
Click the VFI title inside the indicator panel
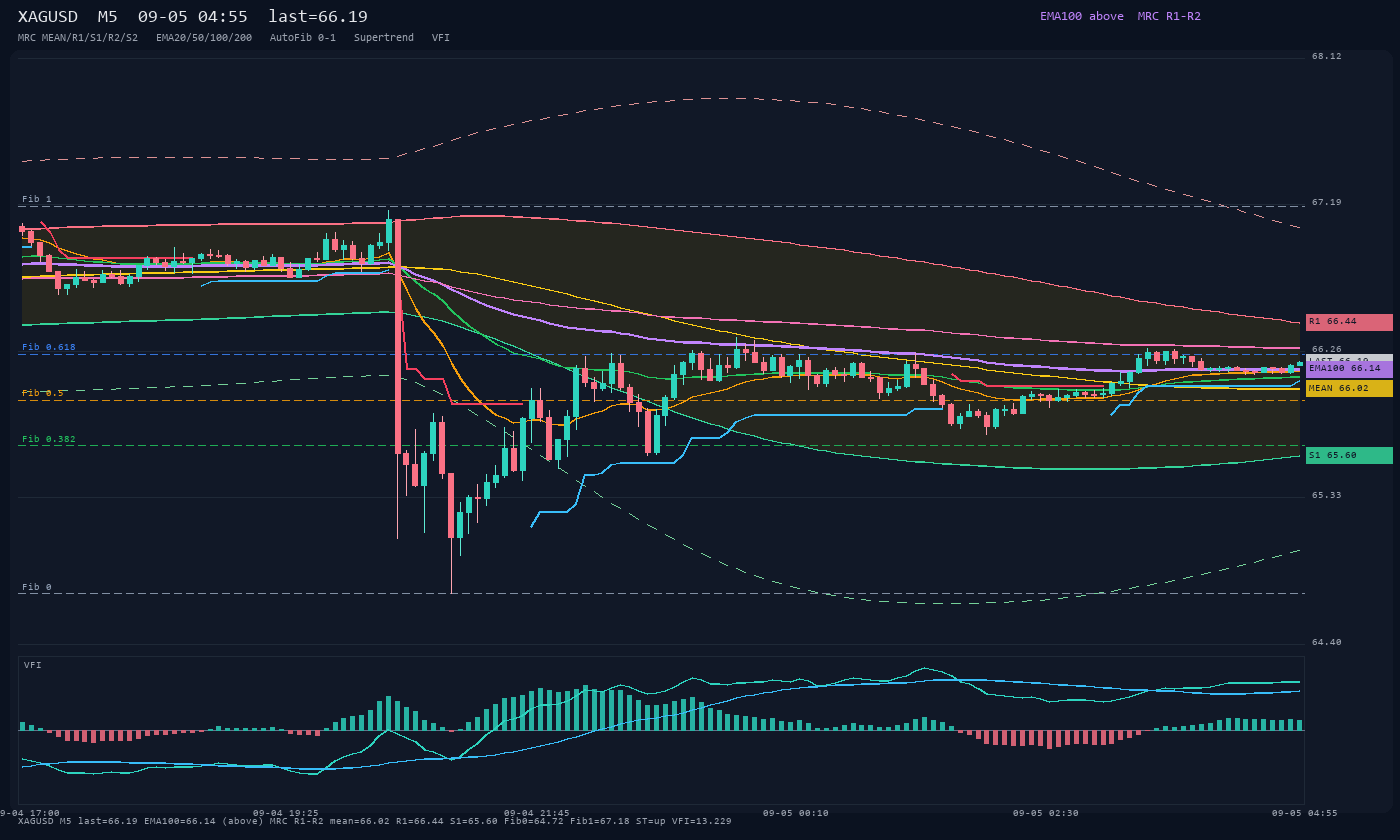pos(33,665)
